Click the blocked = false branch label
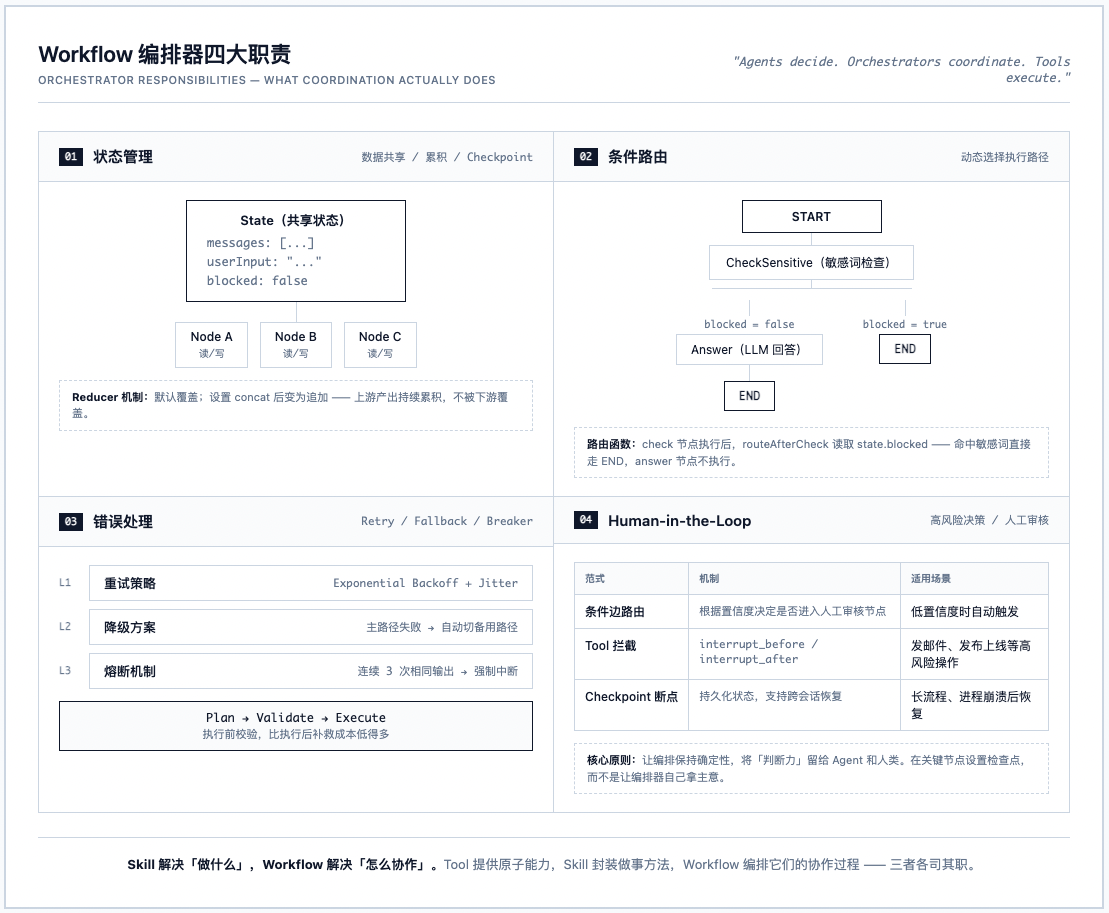Viewport: 1109px width, 913px height. [x=749, y=324]
